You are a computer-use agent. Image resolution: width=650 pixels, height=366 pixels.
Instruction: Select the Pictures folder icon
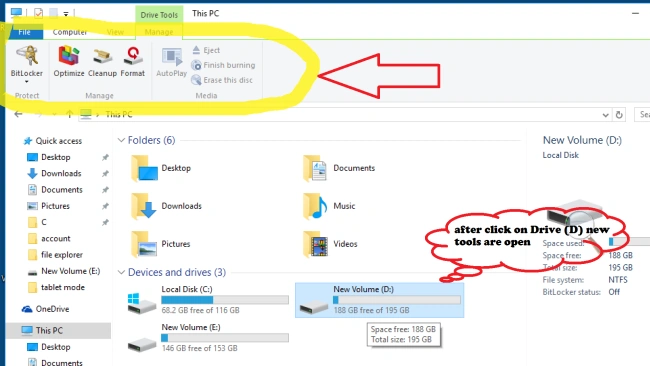(x=144, y=244)
